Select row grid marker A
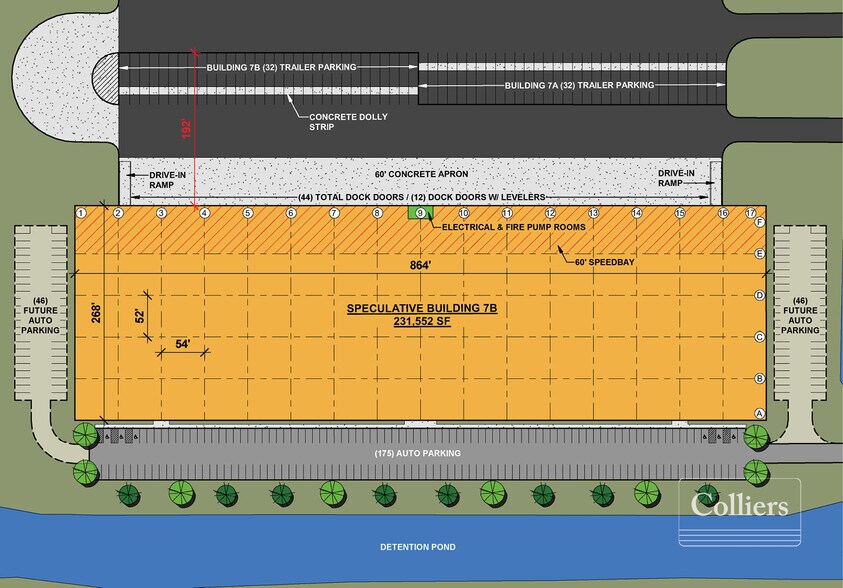This screenshot has width=843, height=588. [x=759, y=414]
